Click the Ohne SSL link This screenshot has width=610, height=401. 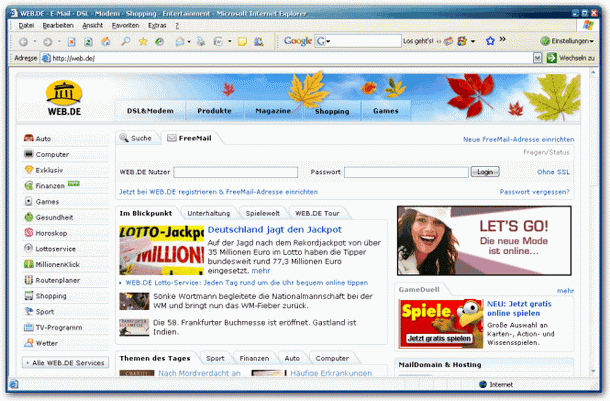(x=553, y=172)
